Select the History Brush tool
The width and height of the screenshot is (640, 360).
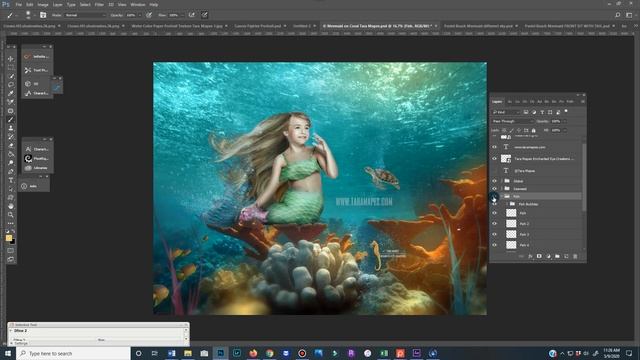[x=11, y=137]
